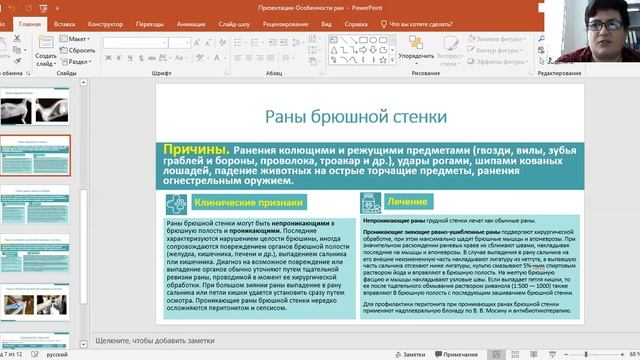Increase font size with the large A icon
The width and height of the screenshot is (640, 360).
coord(197,42)
